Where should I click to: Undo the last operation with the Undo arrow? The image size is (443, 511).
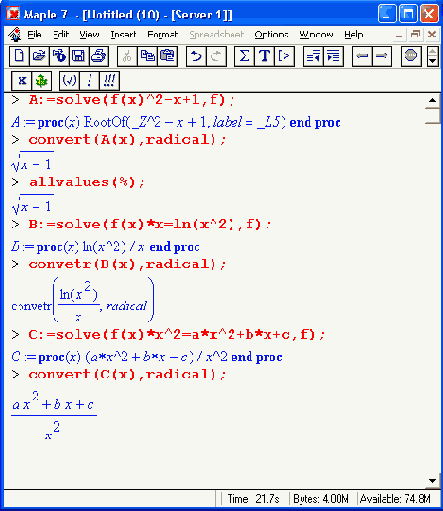196,56
